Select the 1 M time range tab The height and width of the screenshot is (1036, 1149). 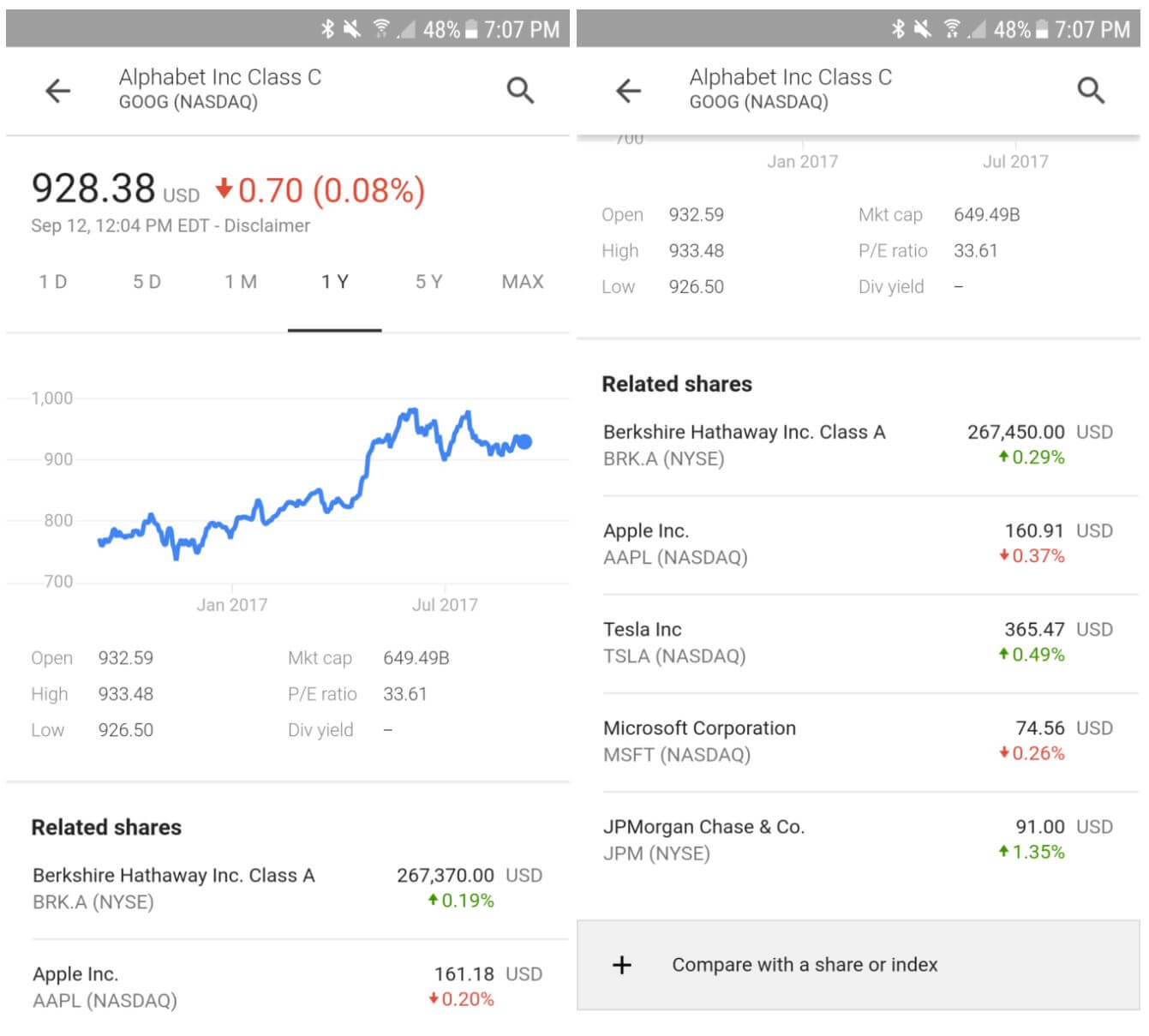point(241,282)
